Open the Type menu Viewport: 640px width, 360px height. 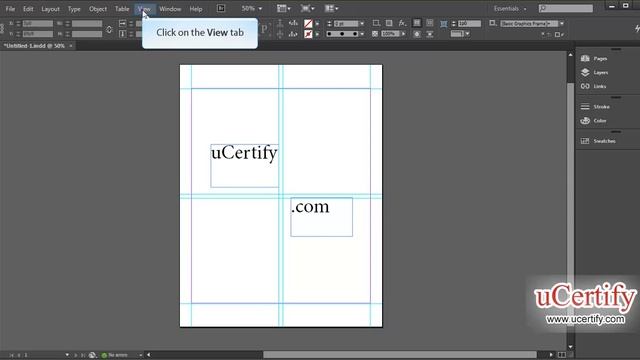point(74,9)
